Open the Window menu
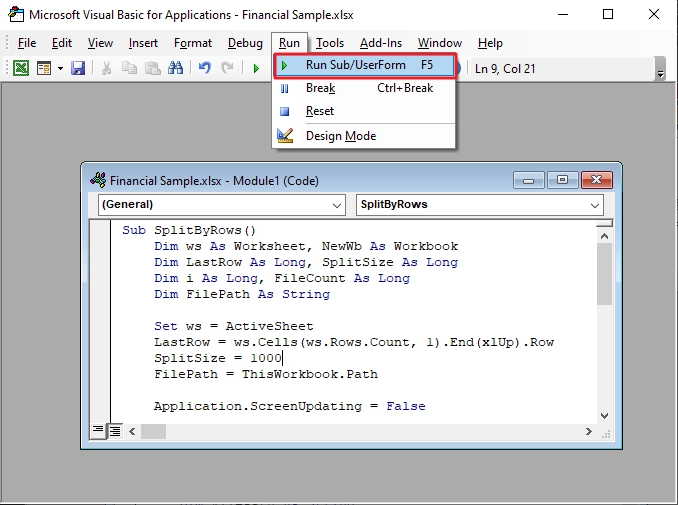678x505 pixels. [x=440, y=43]
